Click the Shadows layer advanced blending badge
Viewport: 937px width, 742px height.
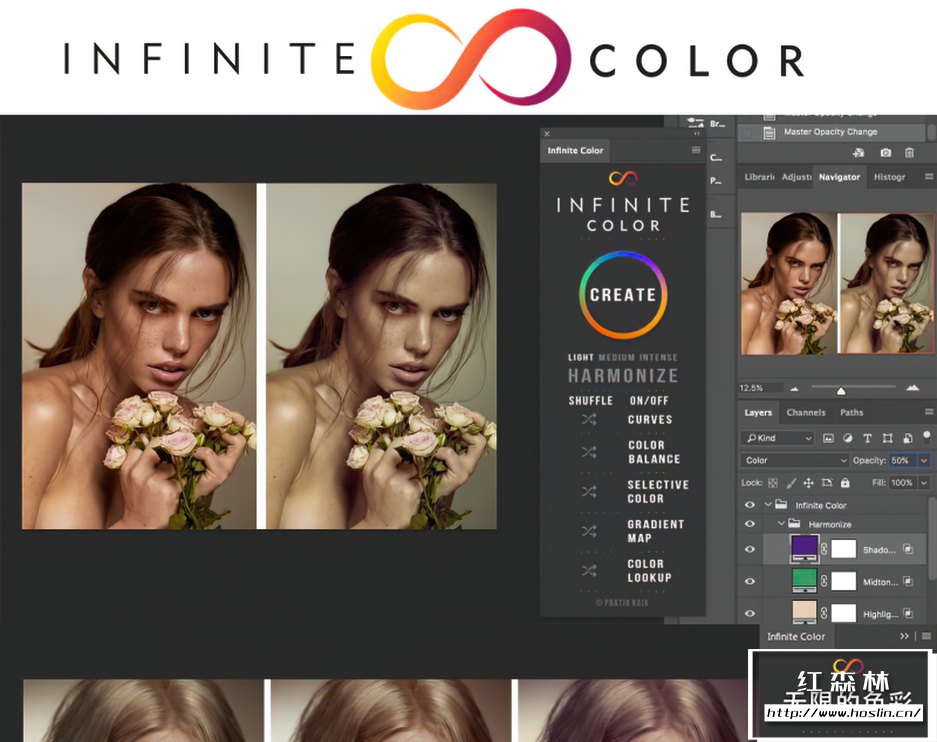[x=908, y=549]
